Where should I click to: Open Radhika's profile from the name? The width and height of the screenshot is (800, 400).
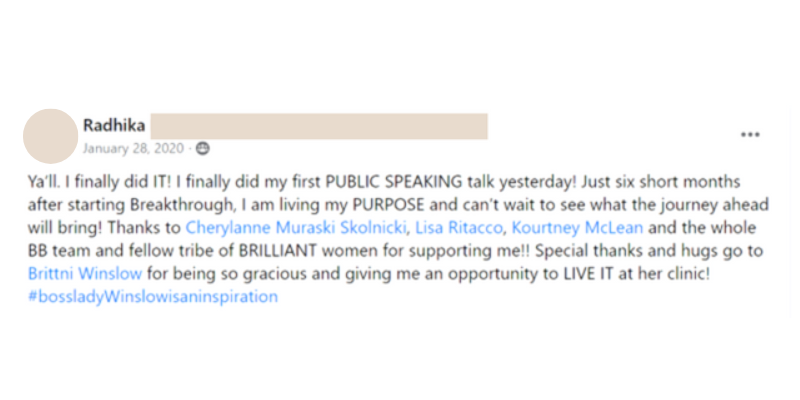114,125
